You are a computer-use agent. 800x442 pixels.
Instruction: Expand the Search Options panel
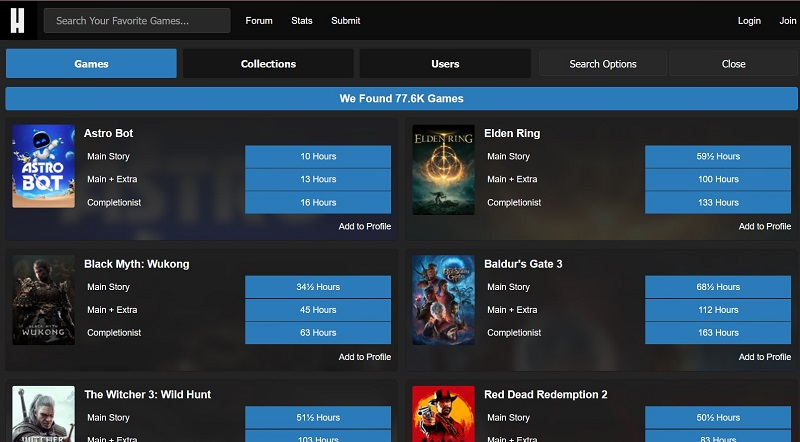tap(603, 64)
